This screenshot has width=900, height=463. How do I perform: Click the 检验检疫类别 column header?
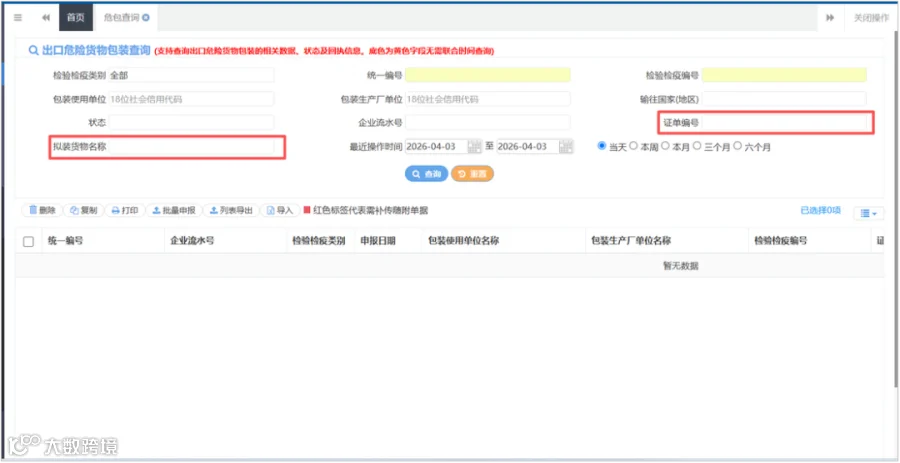[x=319, y=241]
